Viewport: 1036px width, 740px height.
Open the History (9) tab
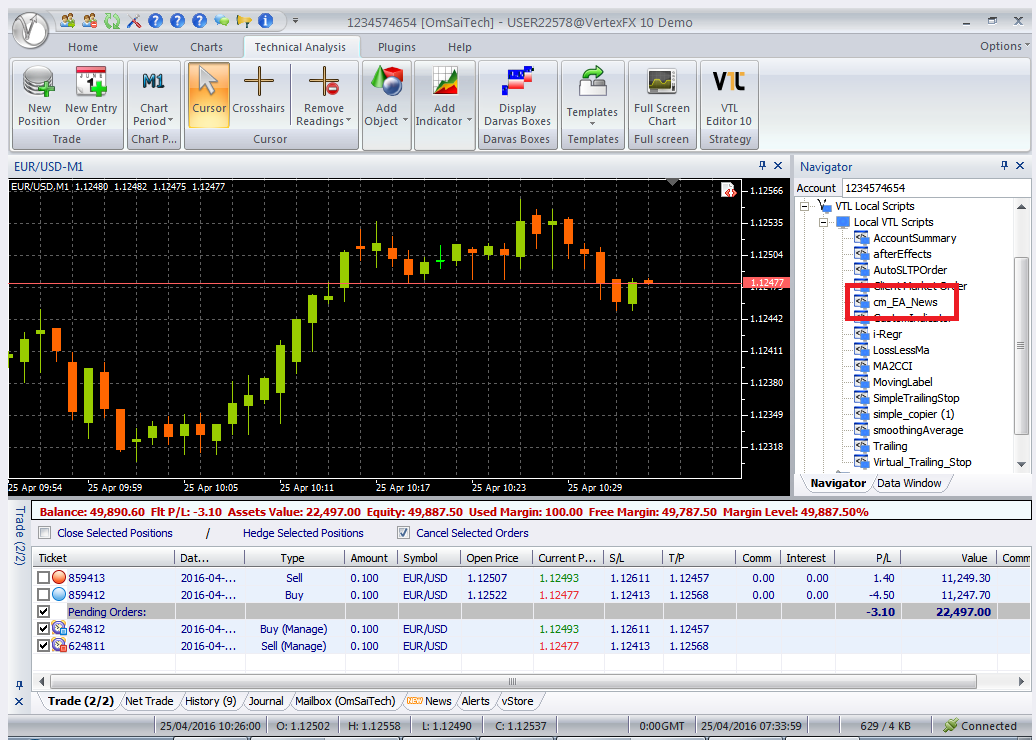click(210, 701)
